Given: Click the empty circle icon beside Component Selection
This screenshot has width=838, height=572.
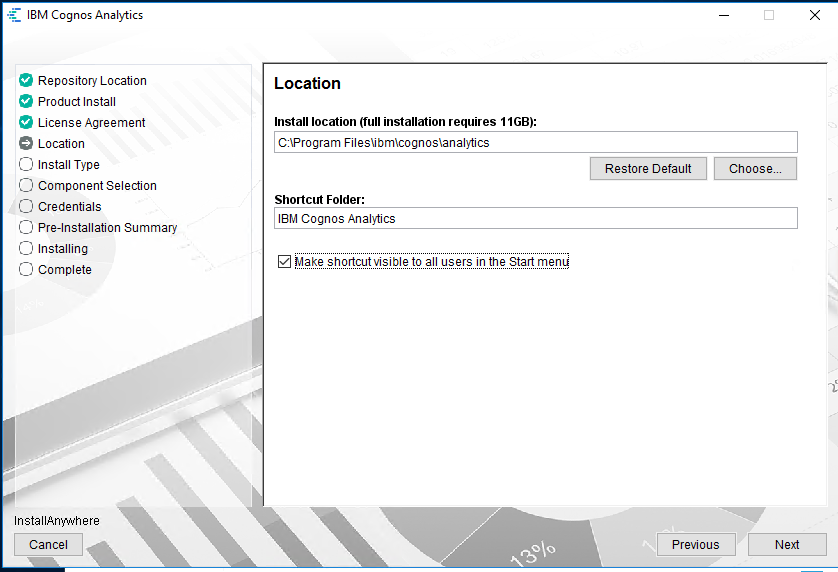Looking at the screenshot, I should [x=26, y=185].
